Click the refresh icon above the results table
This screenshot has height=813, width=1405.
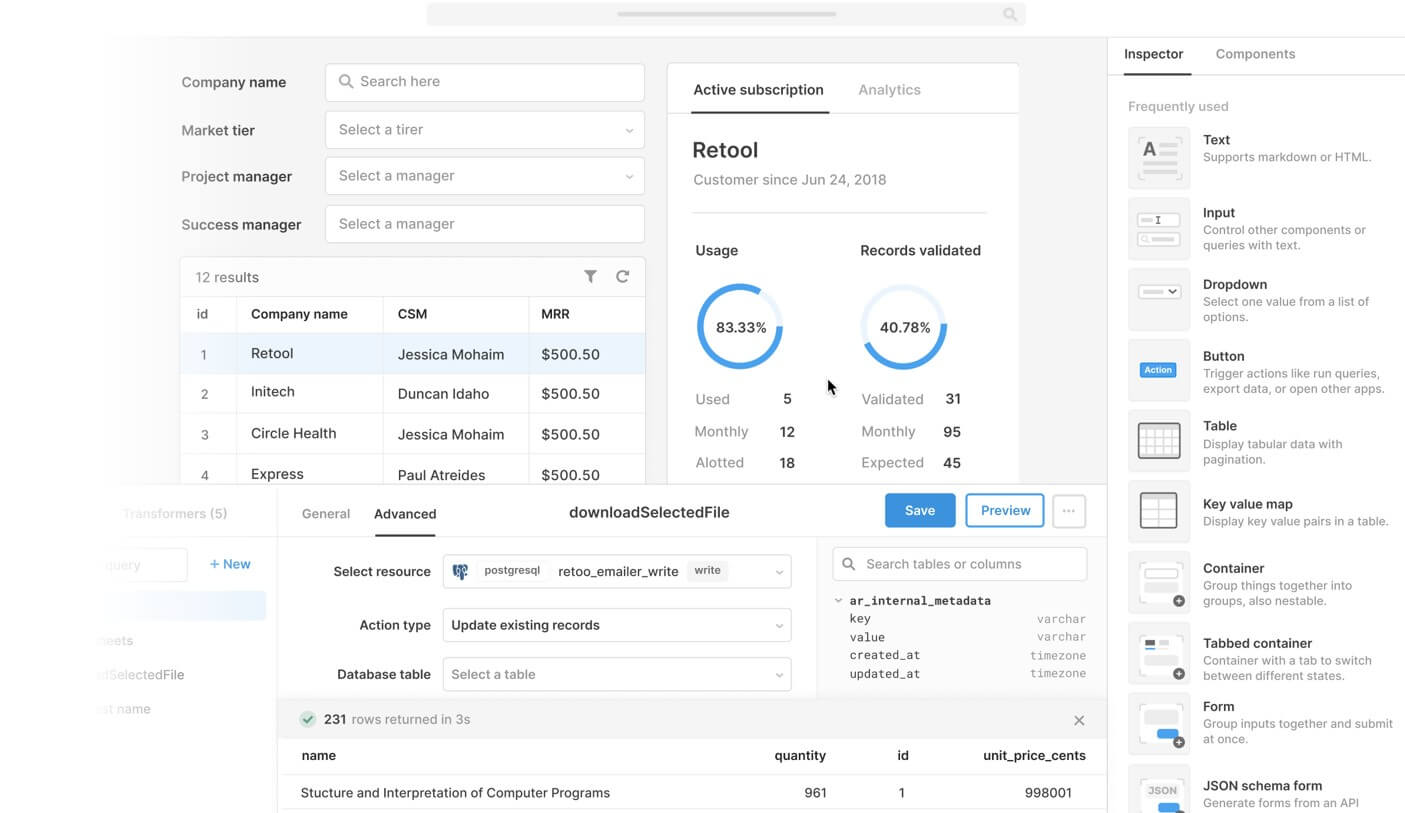click(x=623, y=276)
